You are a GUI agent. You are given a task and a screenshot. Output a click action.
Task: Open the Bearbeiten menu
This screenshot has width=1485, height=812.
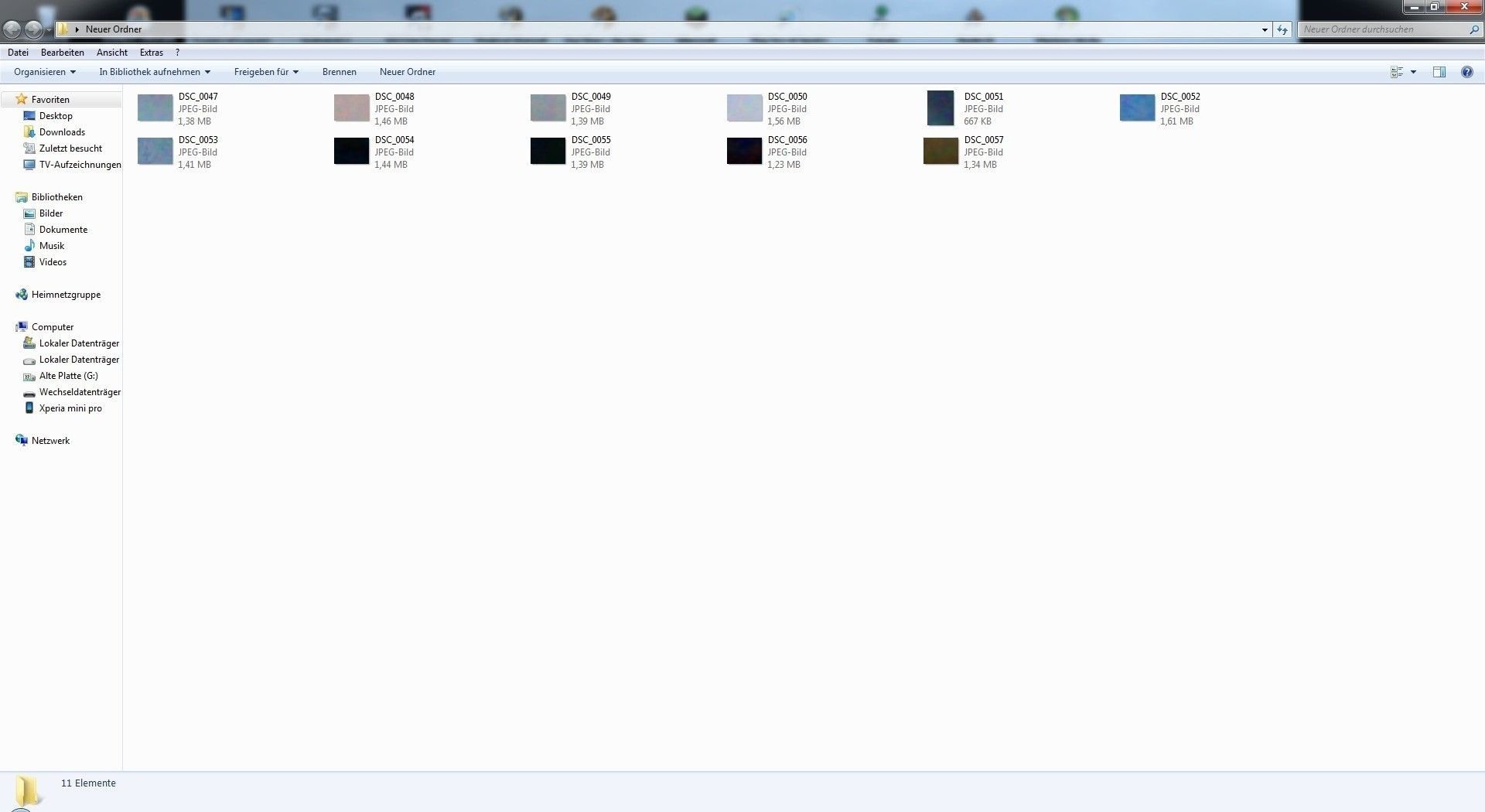pos(63,53)
